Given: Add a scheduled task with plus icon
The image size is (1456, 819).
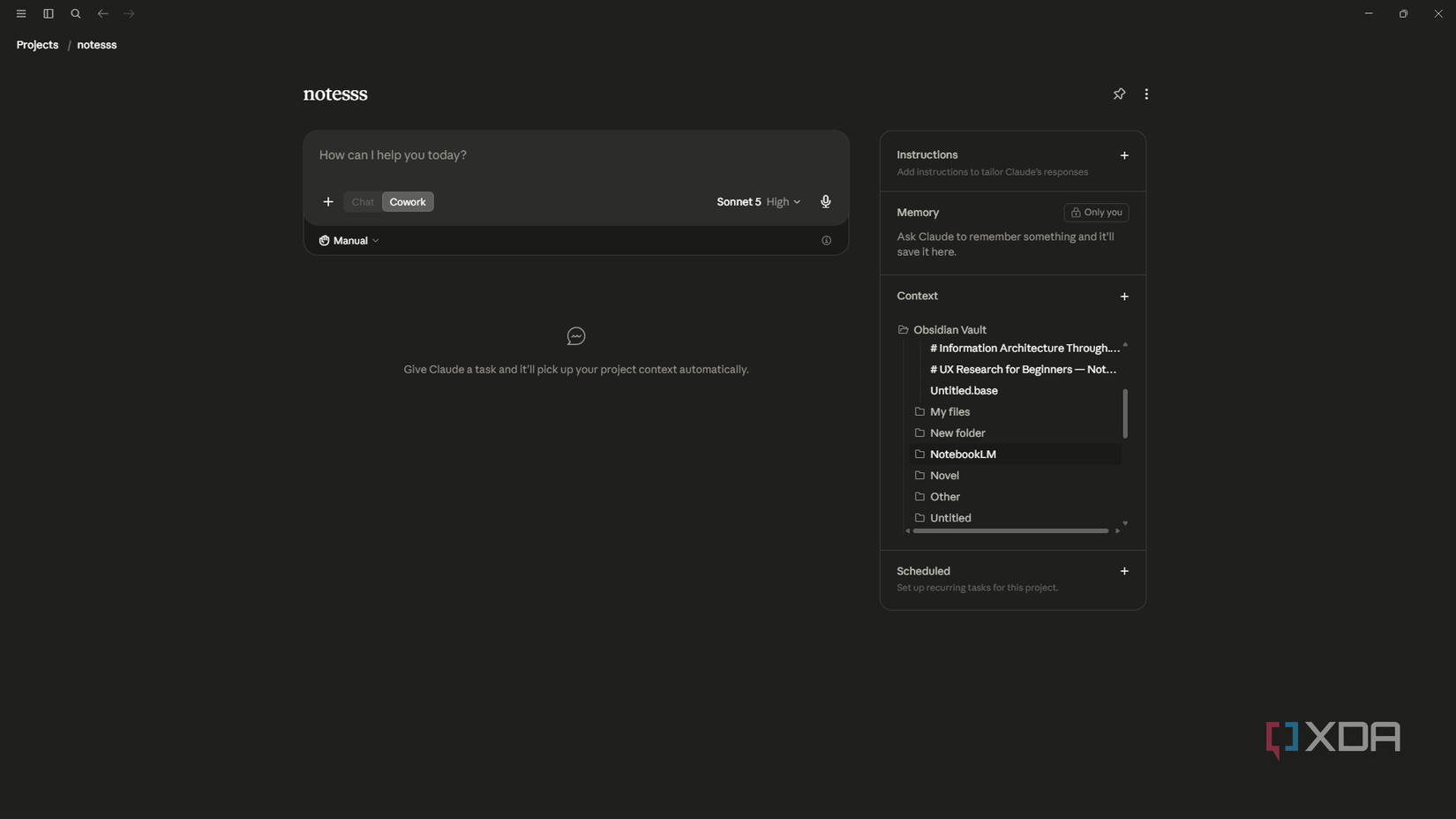Looking at the screenshot, I should click(x=1124, y=571).
